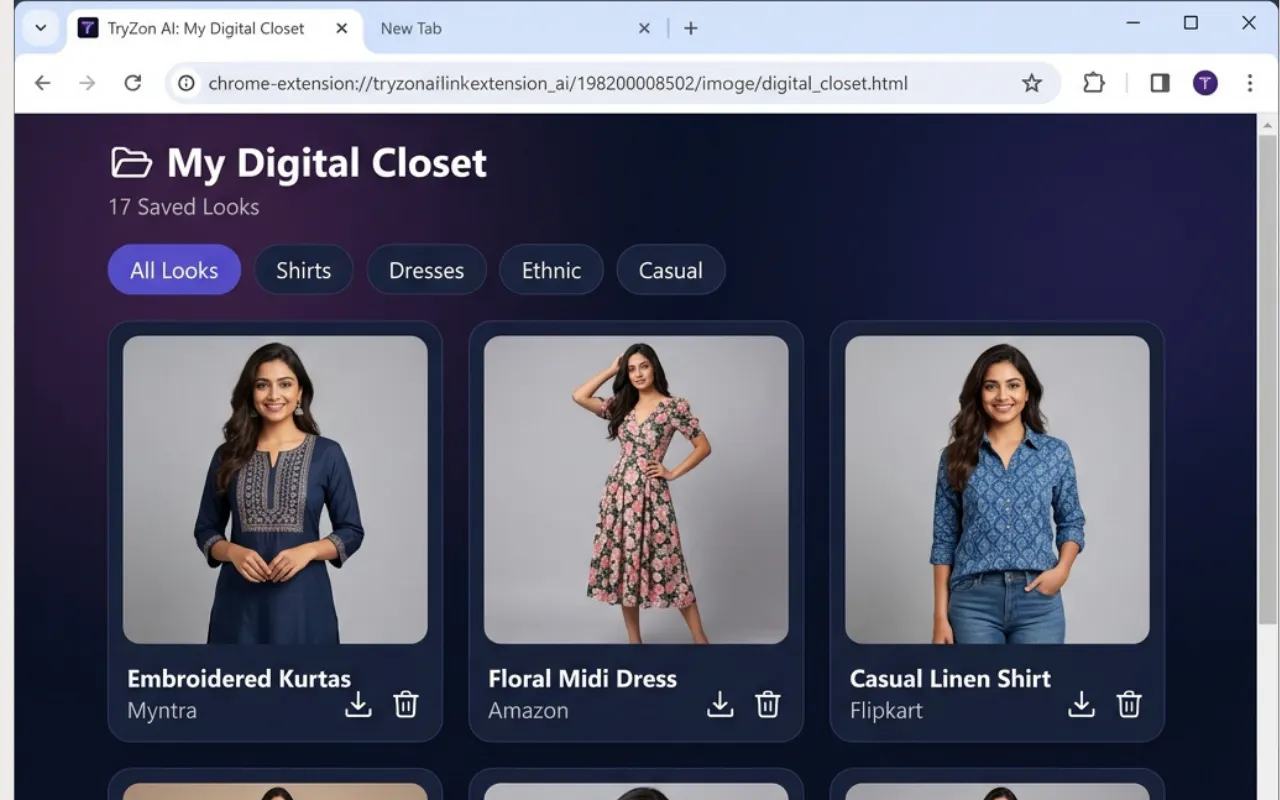Minimize the Chrome window

pos(1133,23)
